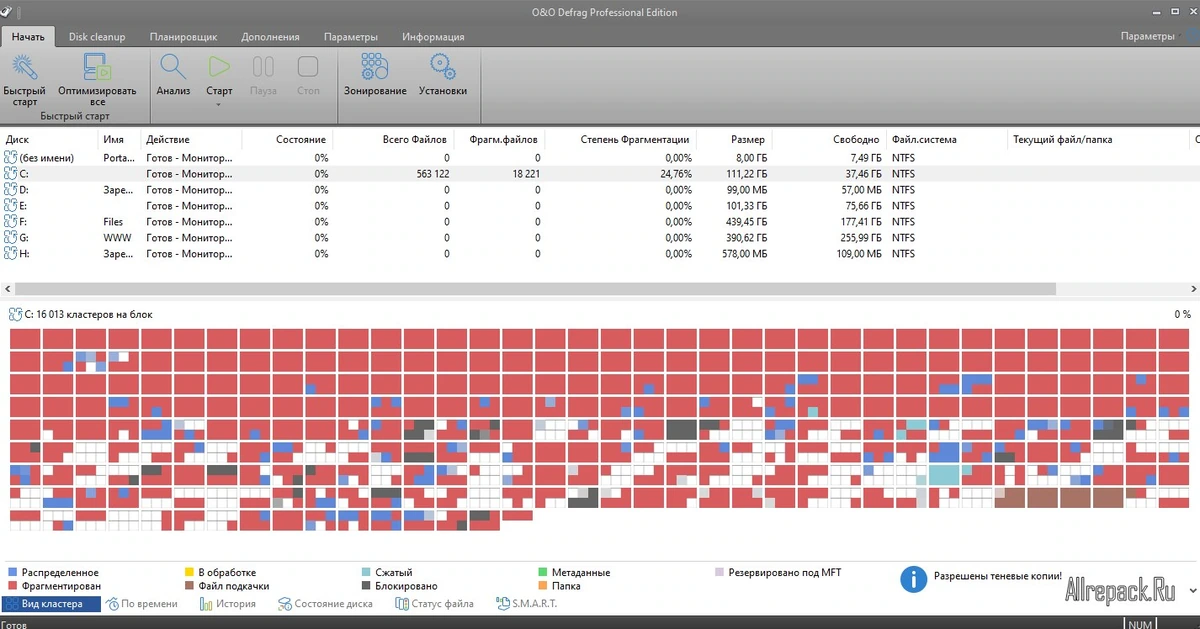
Task: Sort by Имя column header
Action: [120, 140]
